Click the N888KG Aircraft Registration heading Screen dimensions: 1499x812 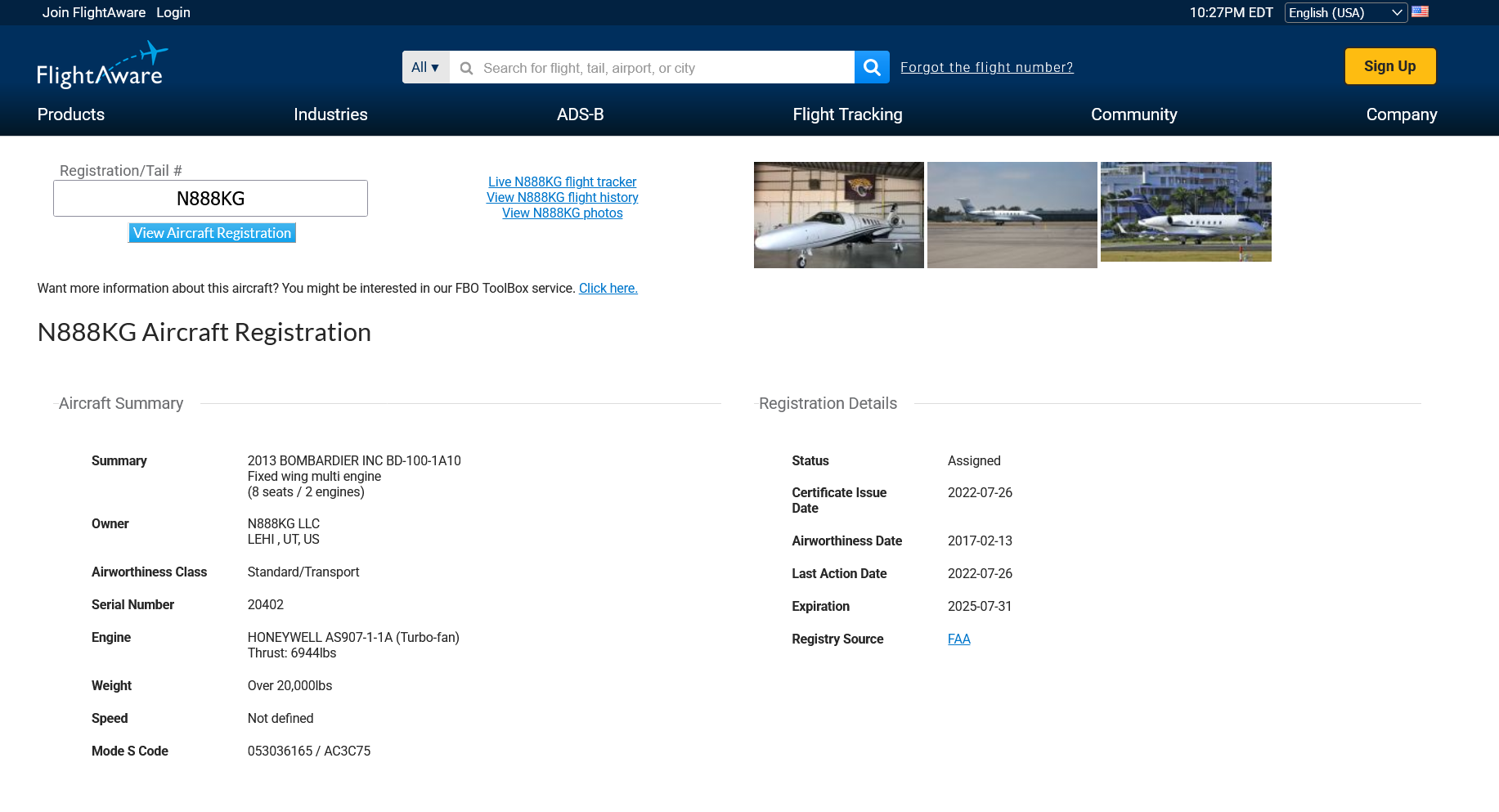tap(204, 332)
